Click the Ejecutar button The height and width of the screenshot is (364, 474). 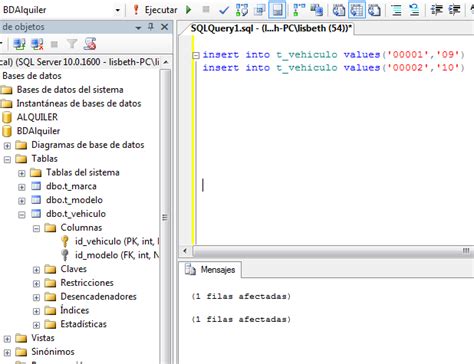(155, 10)
